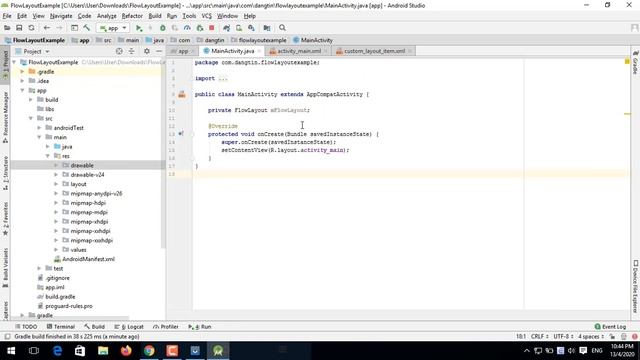Screen dimensions: 640x360
Task: Open the Build menu
Action: click(x=155, y=16)
